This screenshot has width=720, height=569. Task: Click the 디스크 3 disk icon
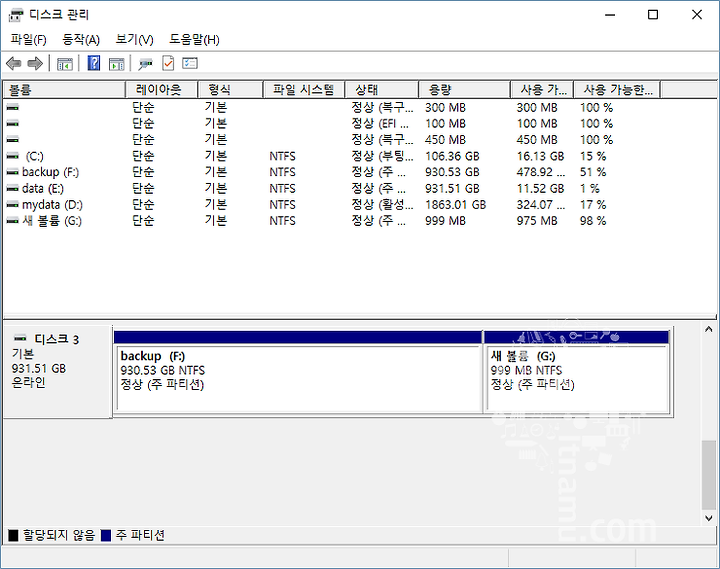20,338
